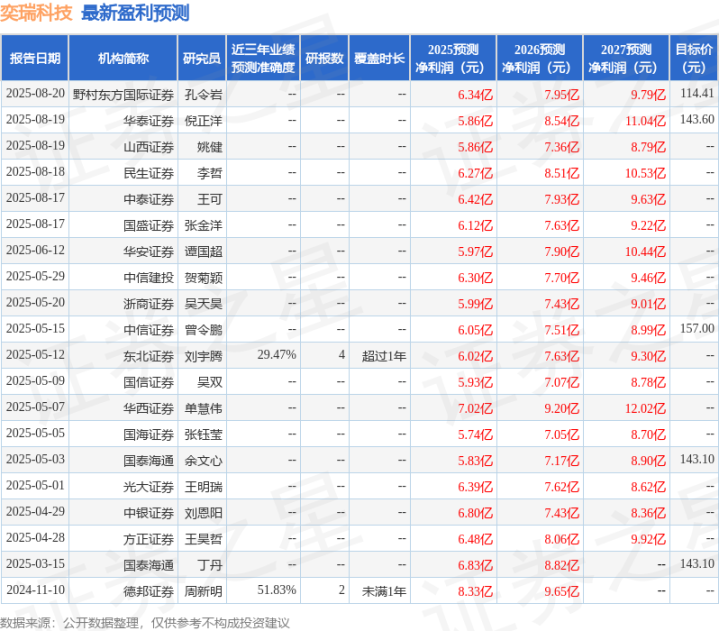Viewport: 719px width, 631px height.
Task: Click the 研报数 column header
Action: pyautogui.click(x=324, y=58)
